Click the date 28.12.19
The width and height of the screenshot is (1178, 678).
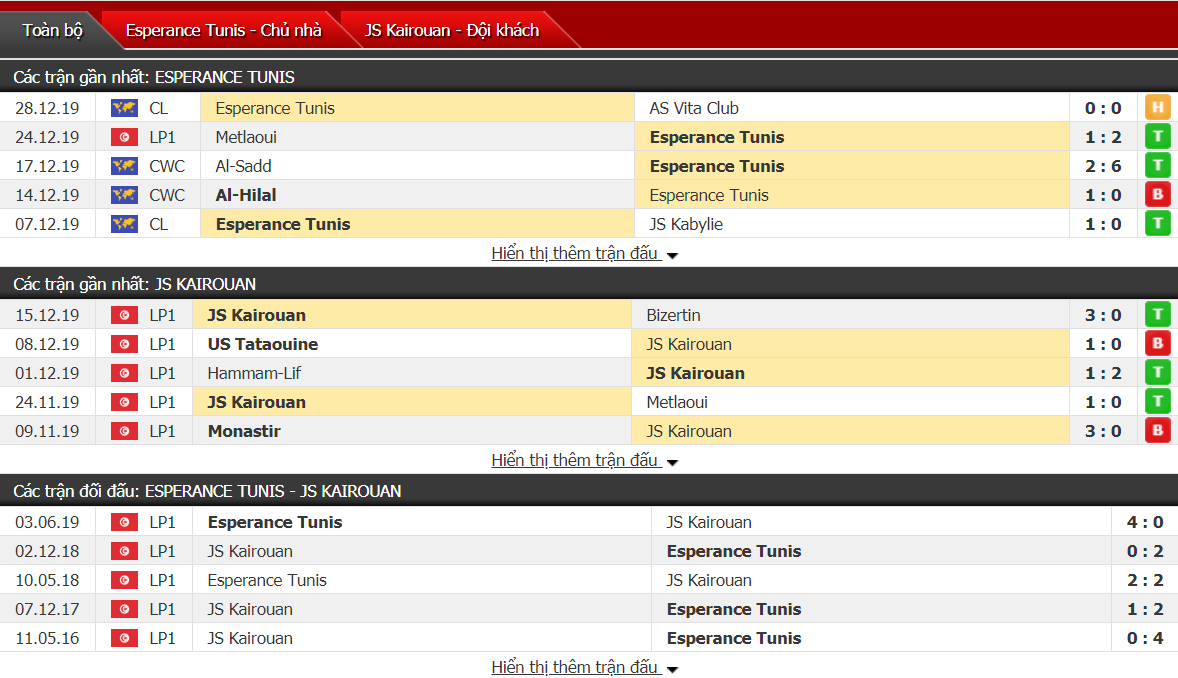(47, 108)
